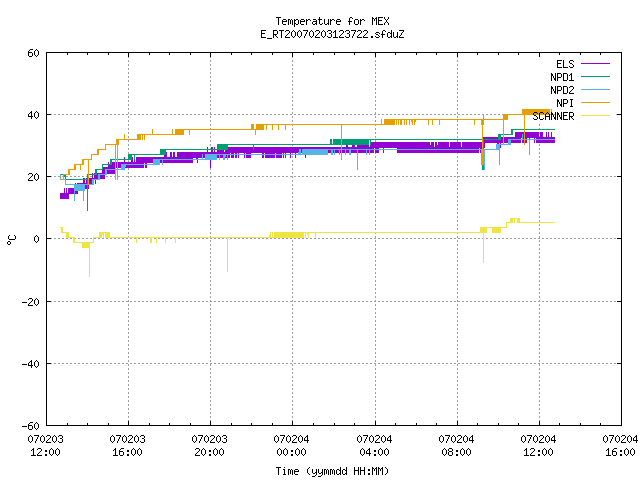Click the NPD1 legend label
The image size is (640, 480).
[x=562, y=77]
